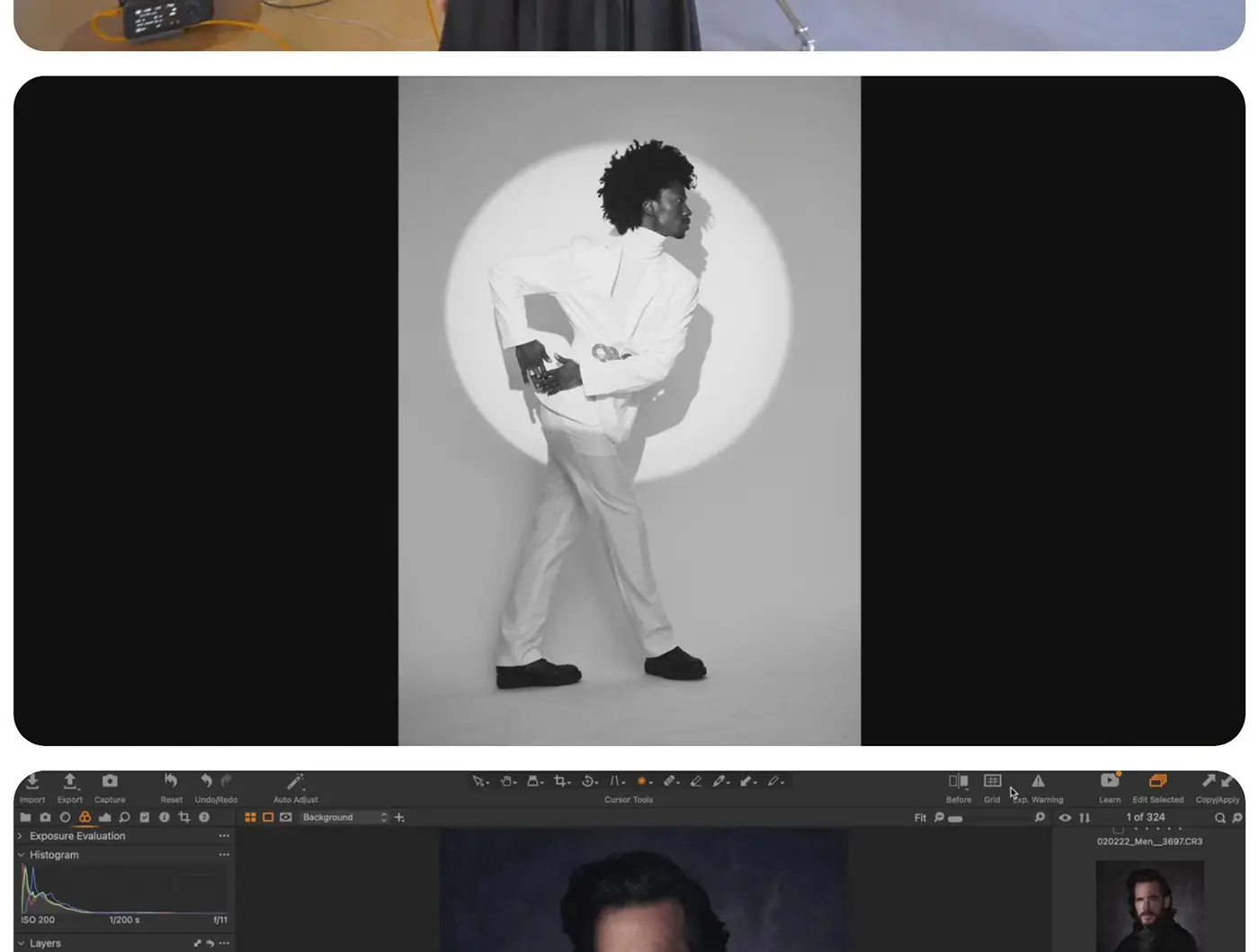Tick the checkbox above 020222_Men__3697.CR3
The height and width of the screenshot is (952, 1259).
tap(1118, 830)
